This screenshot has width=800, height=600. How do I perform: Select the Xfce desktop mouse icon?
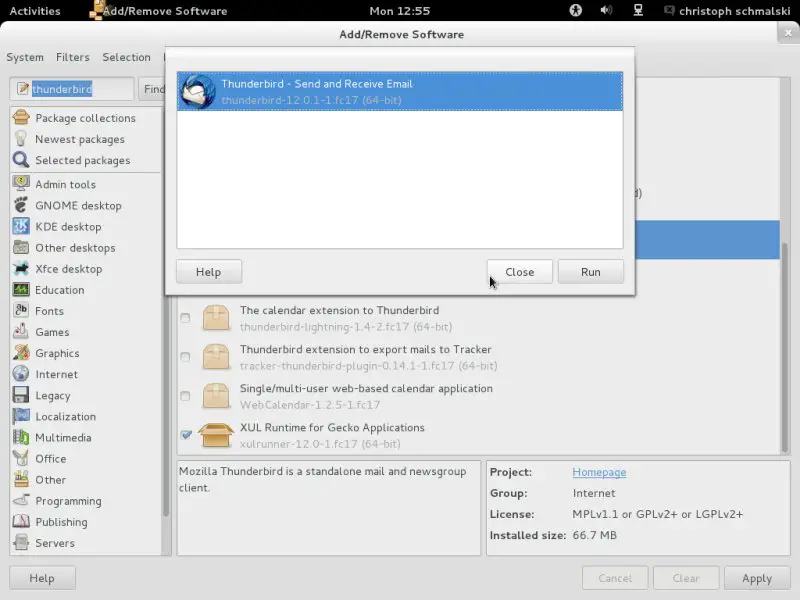(21, 268)
